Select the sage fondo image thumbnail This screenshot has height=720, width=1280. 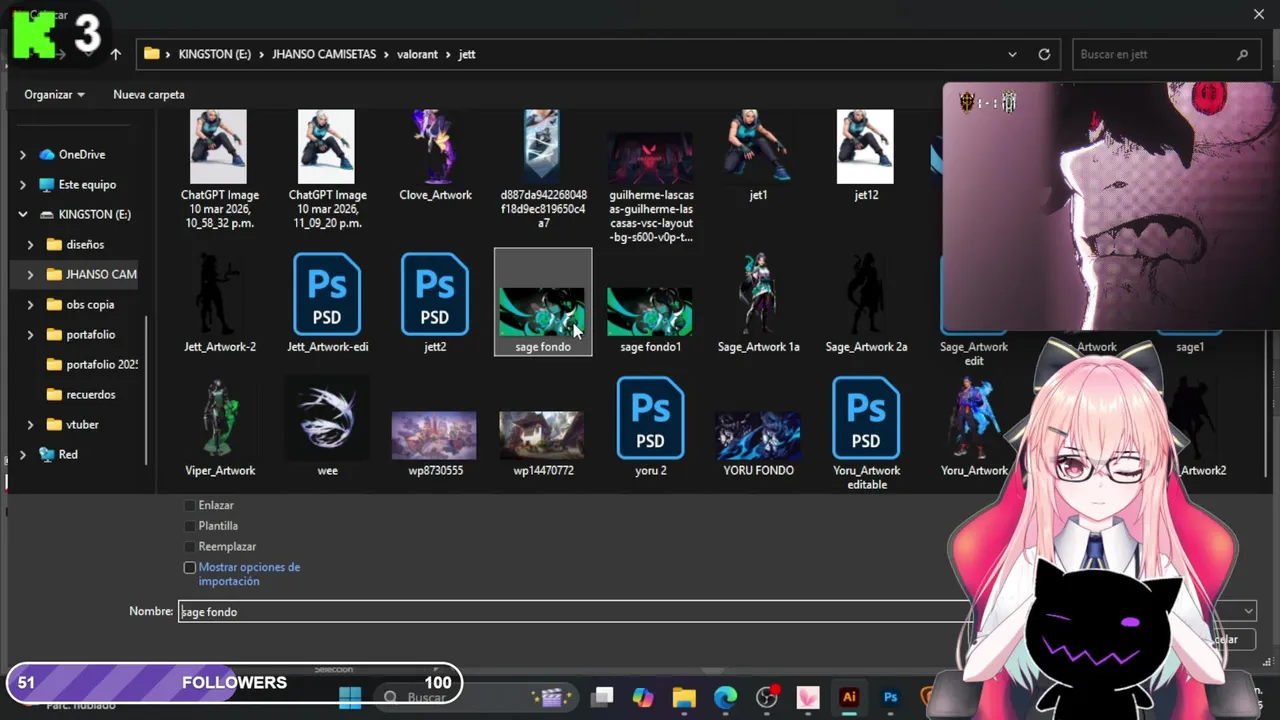point(542,311)
